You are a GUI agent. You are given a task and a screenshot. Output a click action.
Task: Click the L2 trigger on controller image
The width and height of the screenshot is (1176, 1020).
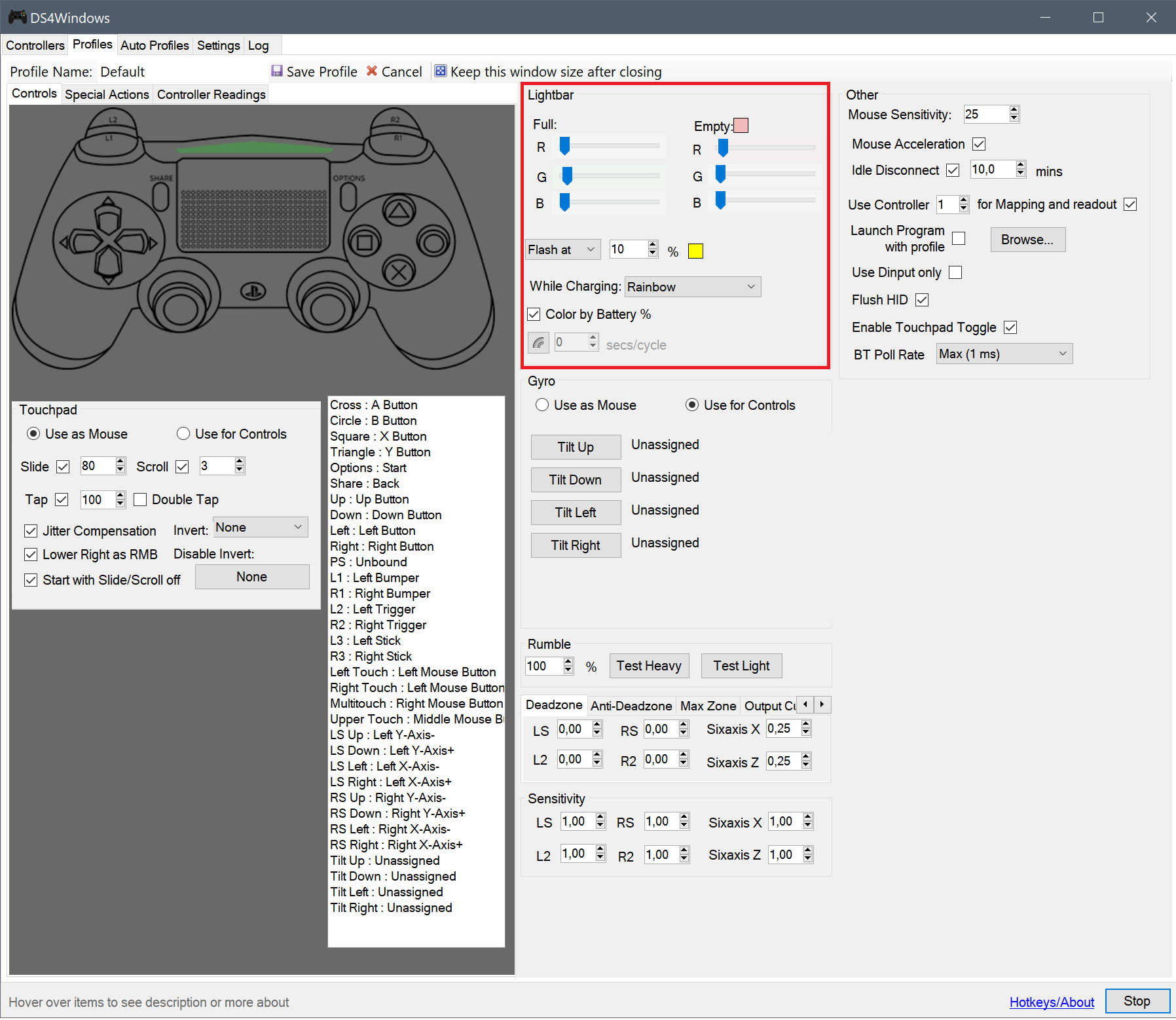pos(113,119)
